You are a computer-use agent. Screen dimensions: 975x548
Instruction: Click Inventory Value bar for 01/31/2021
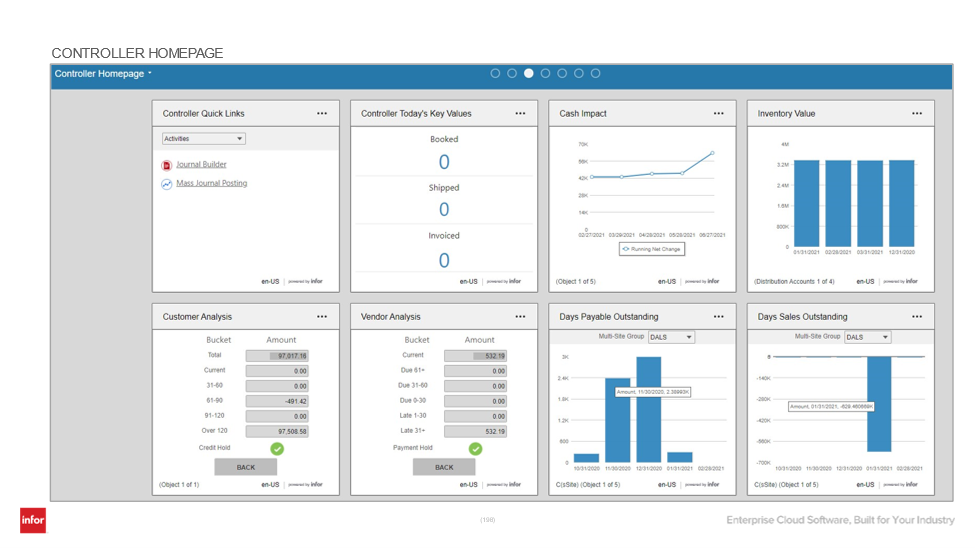click(806, 204)
